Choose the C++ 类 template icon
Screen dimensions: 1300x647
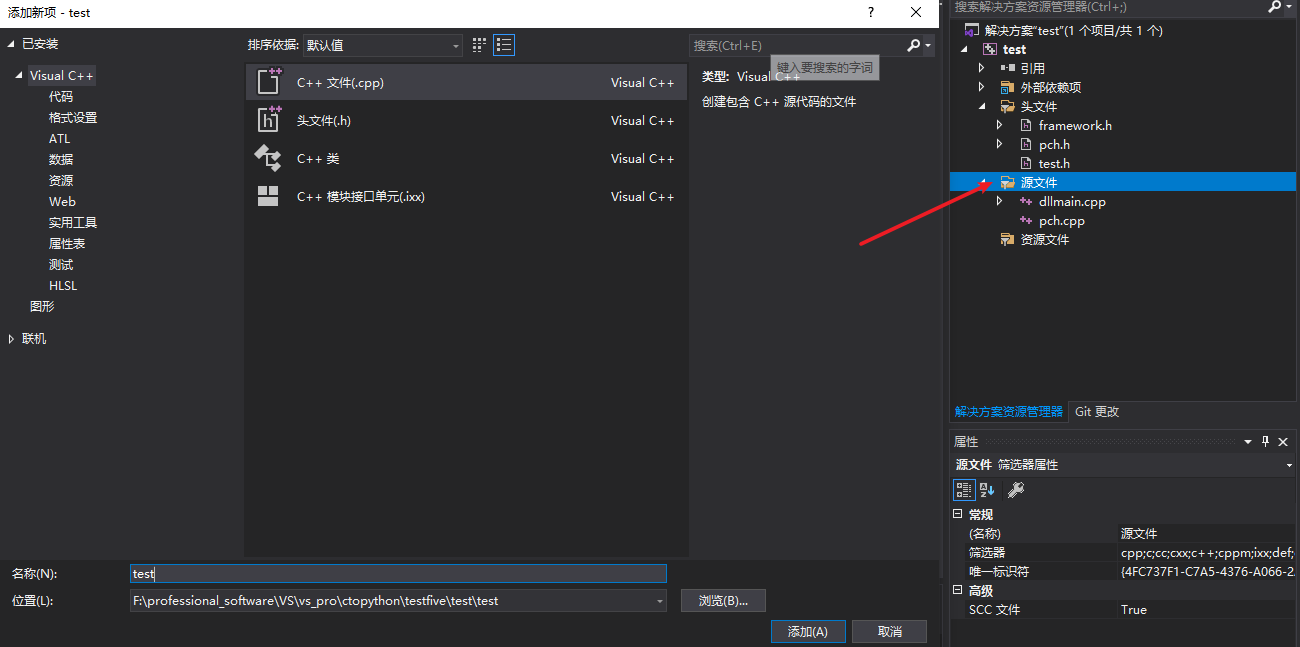click(x=269, y=158)
